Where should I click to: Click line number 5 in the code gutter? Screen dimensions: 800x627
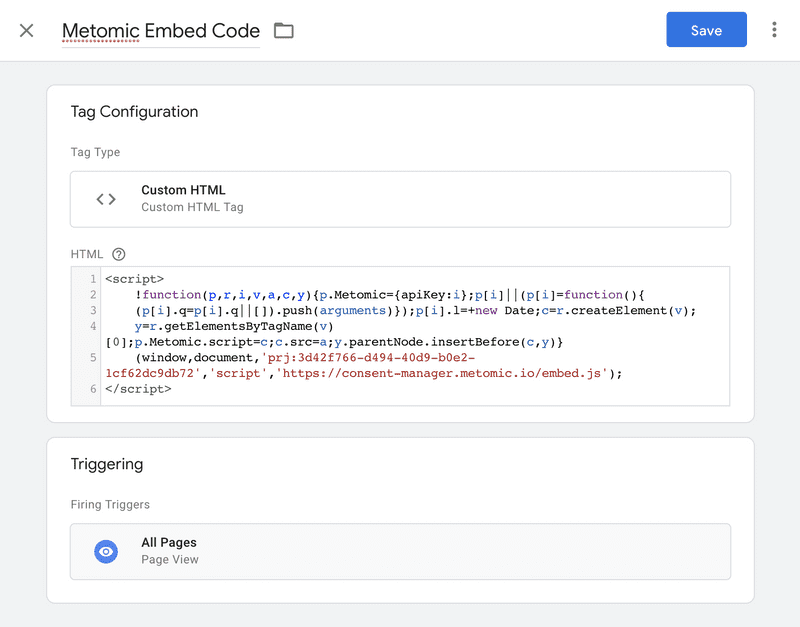click(93, 358)
